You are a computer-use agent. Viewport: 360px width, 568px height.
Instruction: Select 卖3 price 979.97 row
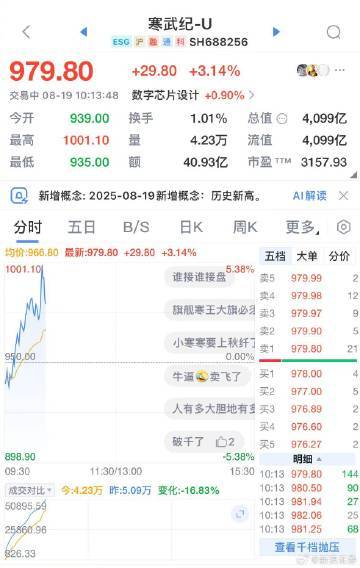pos(309,313)
